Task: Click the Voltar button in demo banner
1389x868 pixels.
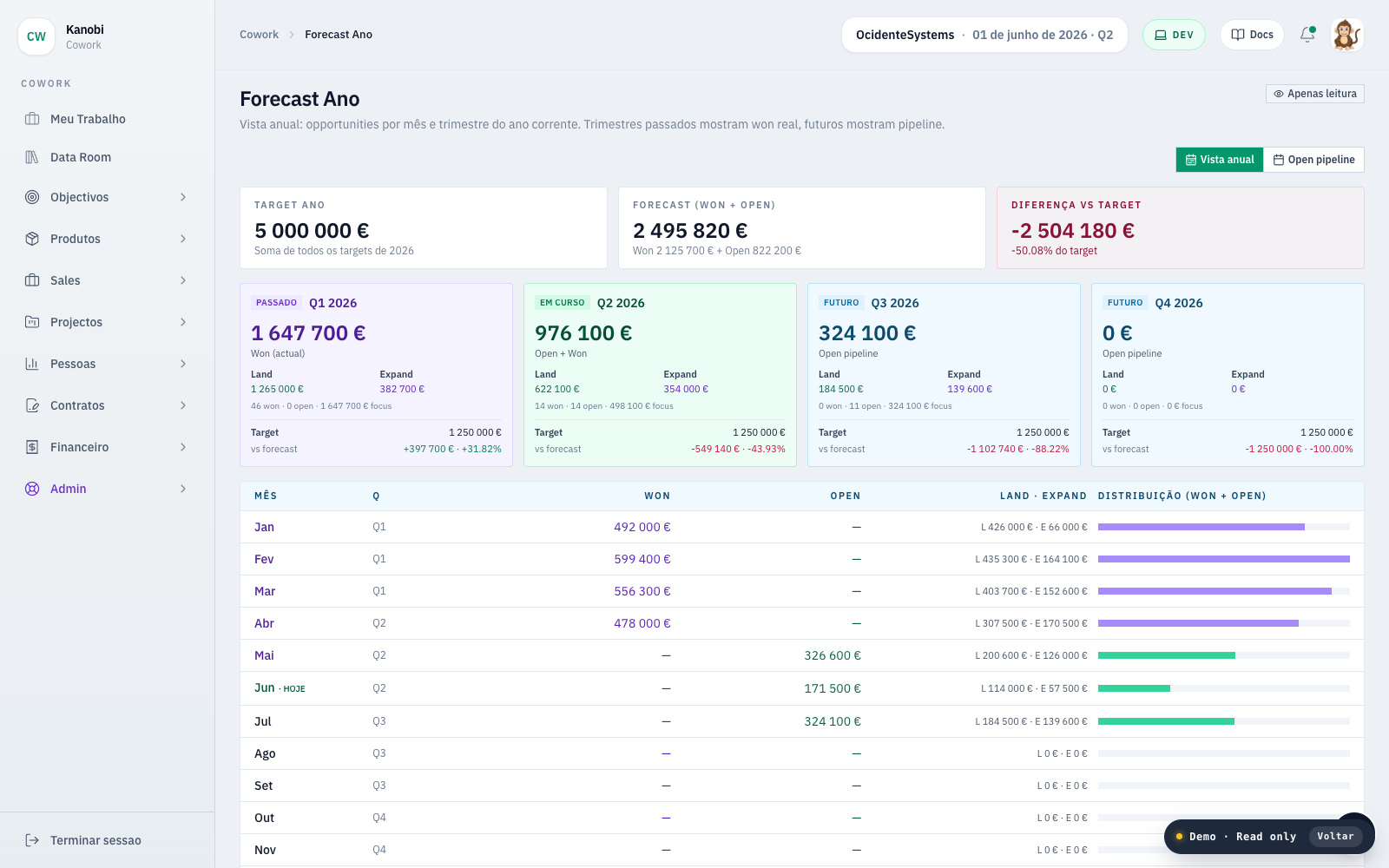Action: tap(1335, 837)
